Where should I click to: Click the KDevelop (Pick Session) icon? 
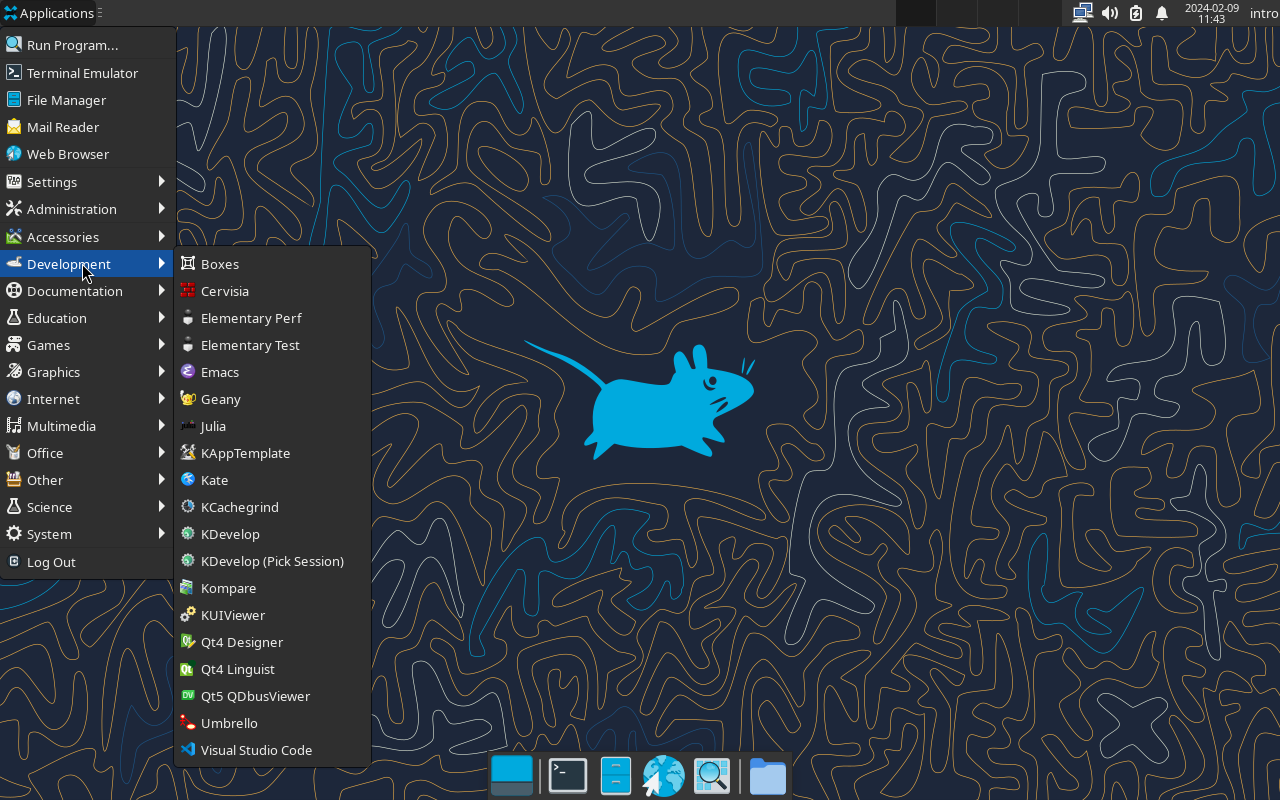pos(187,560)
